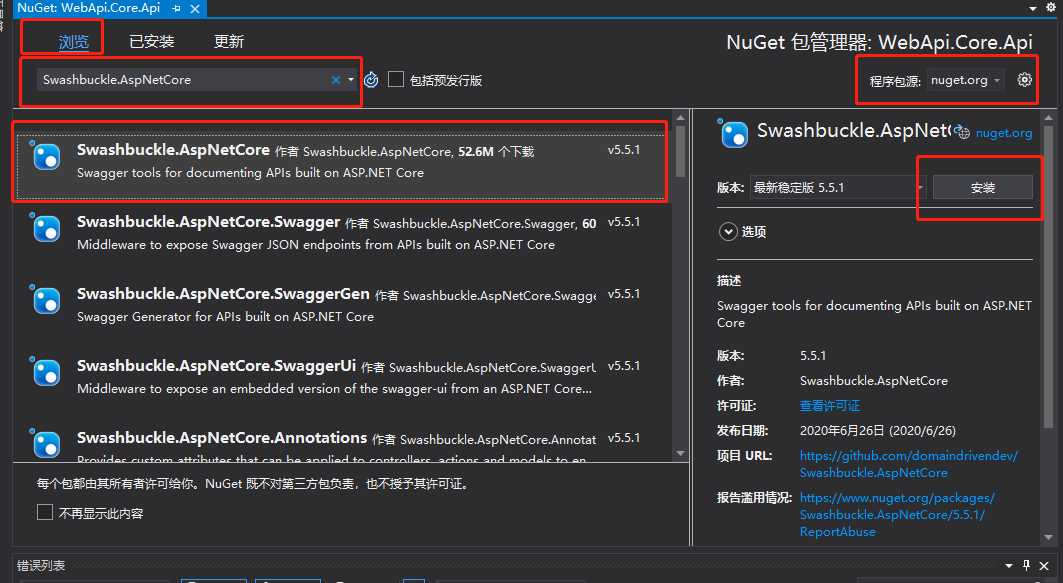This screenshot has width=1063, height=583.
Task: Click the package list scroll down arrow
Action: point(680,454)
